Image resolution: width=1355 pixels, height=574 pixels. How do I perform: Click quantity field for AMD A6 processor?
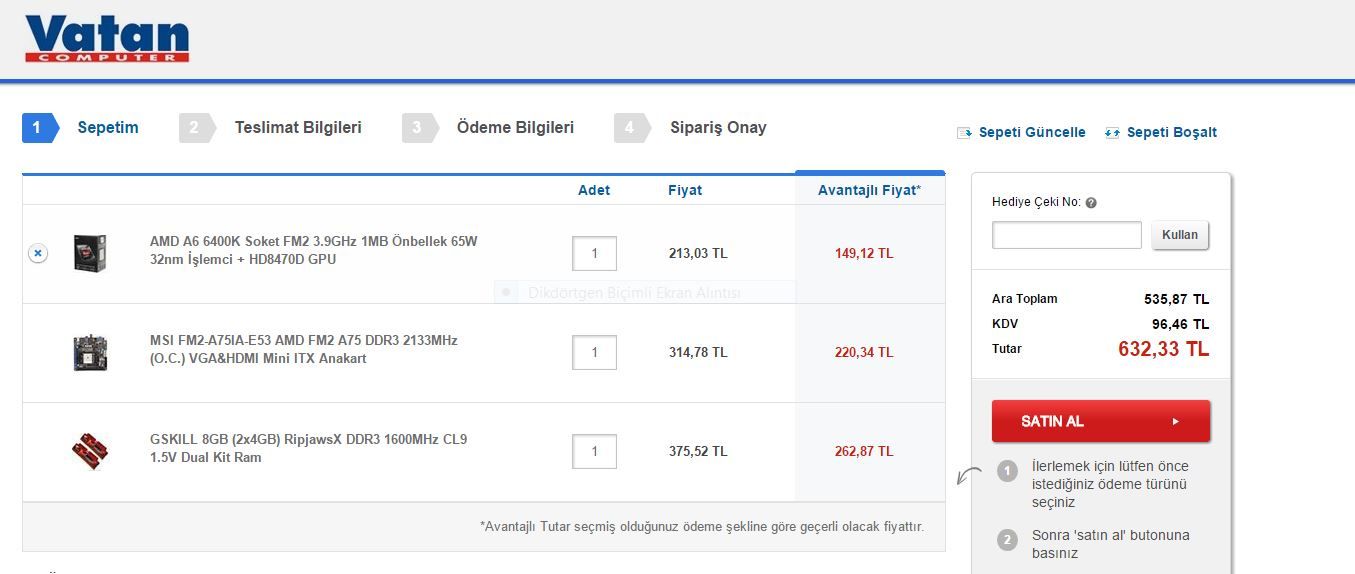[x=594, y=254]
